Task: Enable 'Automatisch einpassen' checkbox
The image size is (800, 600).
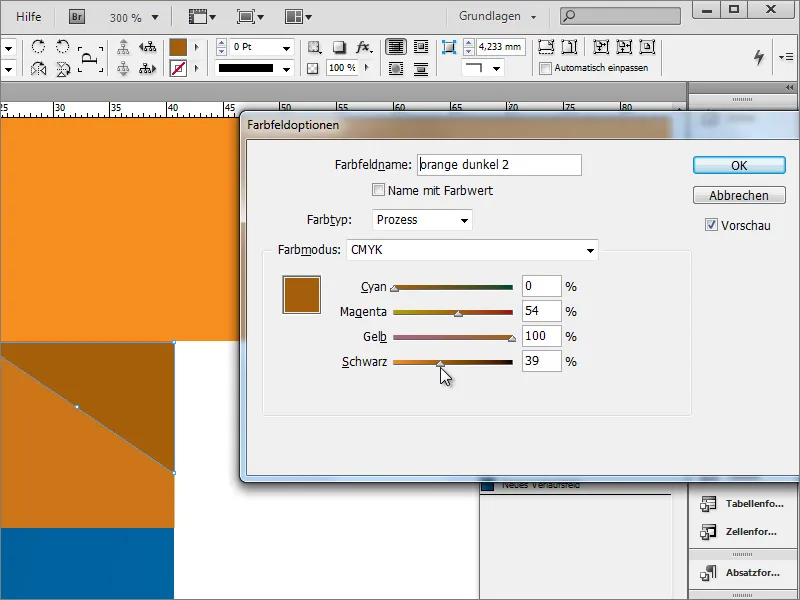Action: (545, 68)
